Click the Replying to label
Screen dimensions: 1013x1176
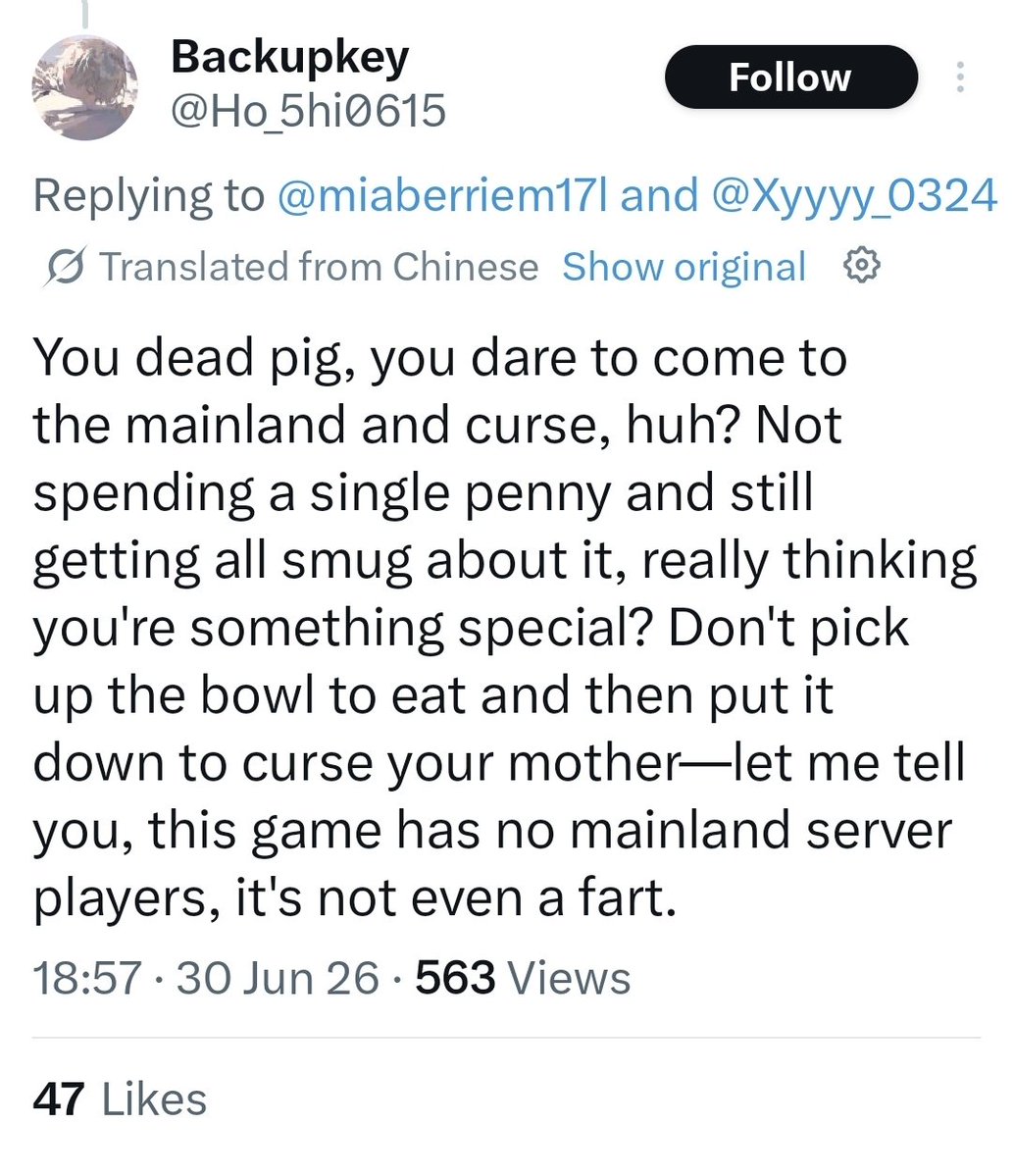coord(148,196)
